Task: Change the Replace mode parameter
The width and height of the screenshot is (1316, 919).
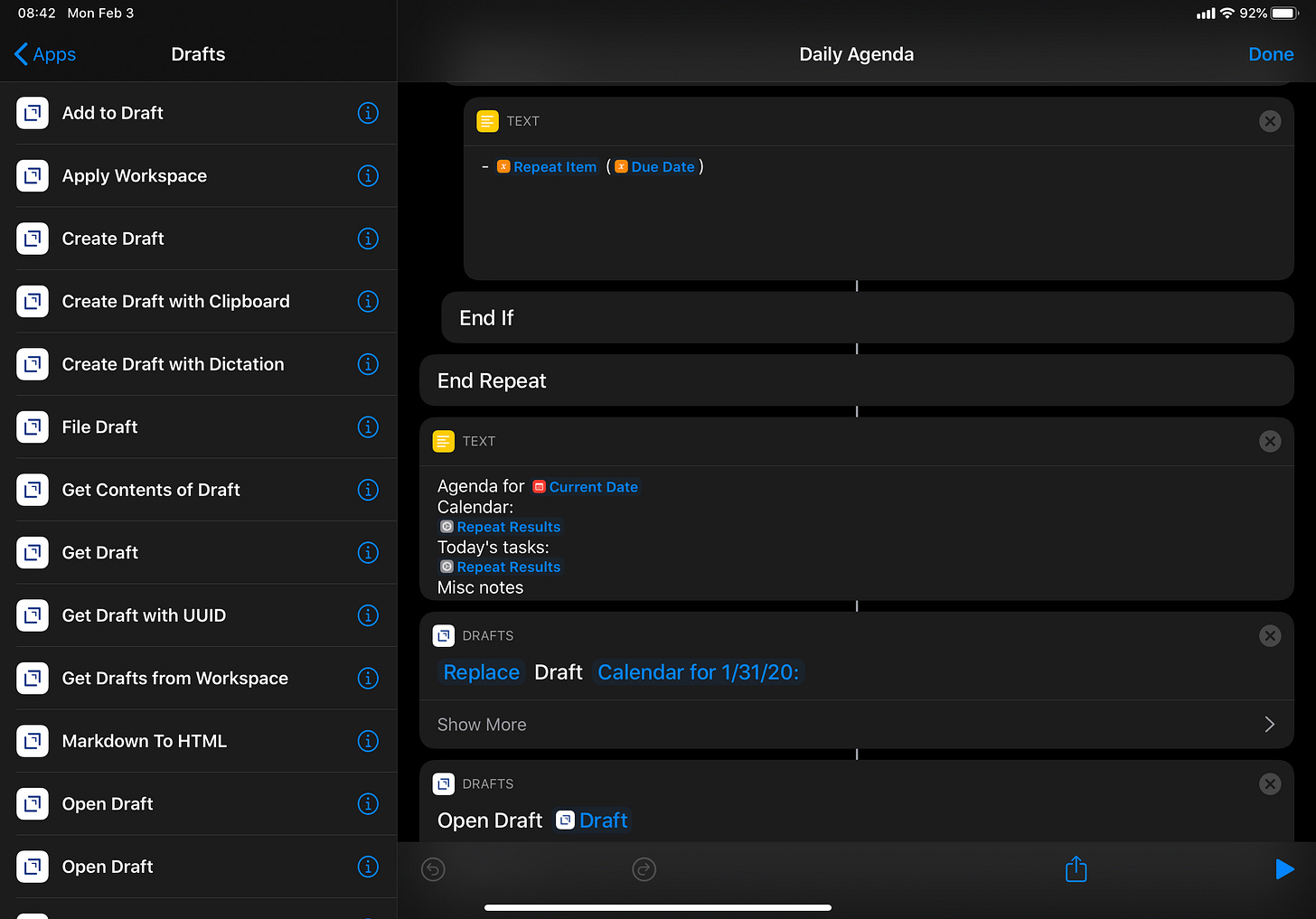Action: [x=482, y=672]
